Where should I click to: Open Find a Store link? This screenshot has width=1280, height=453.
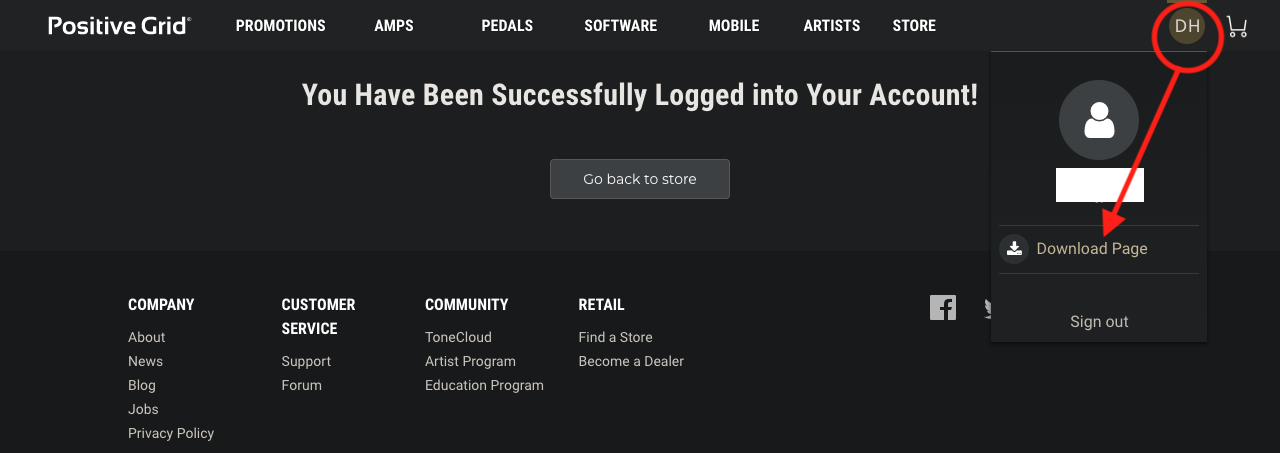pos(615,337)
